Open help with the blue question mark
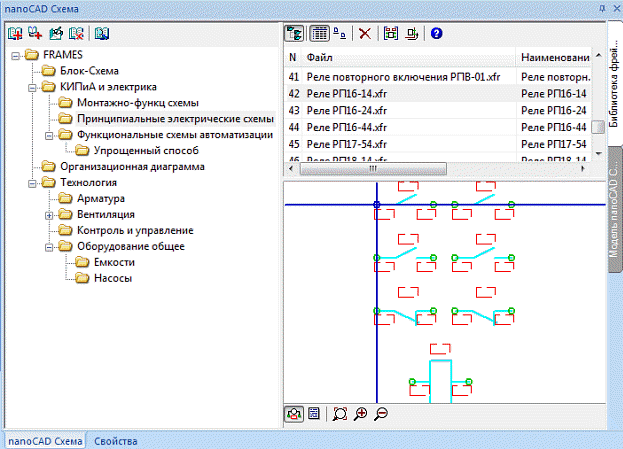 point(436,33)
